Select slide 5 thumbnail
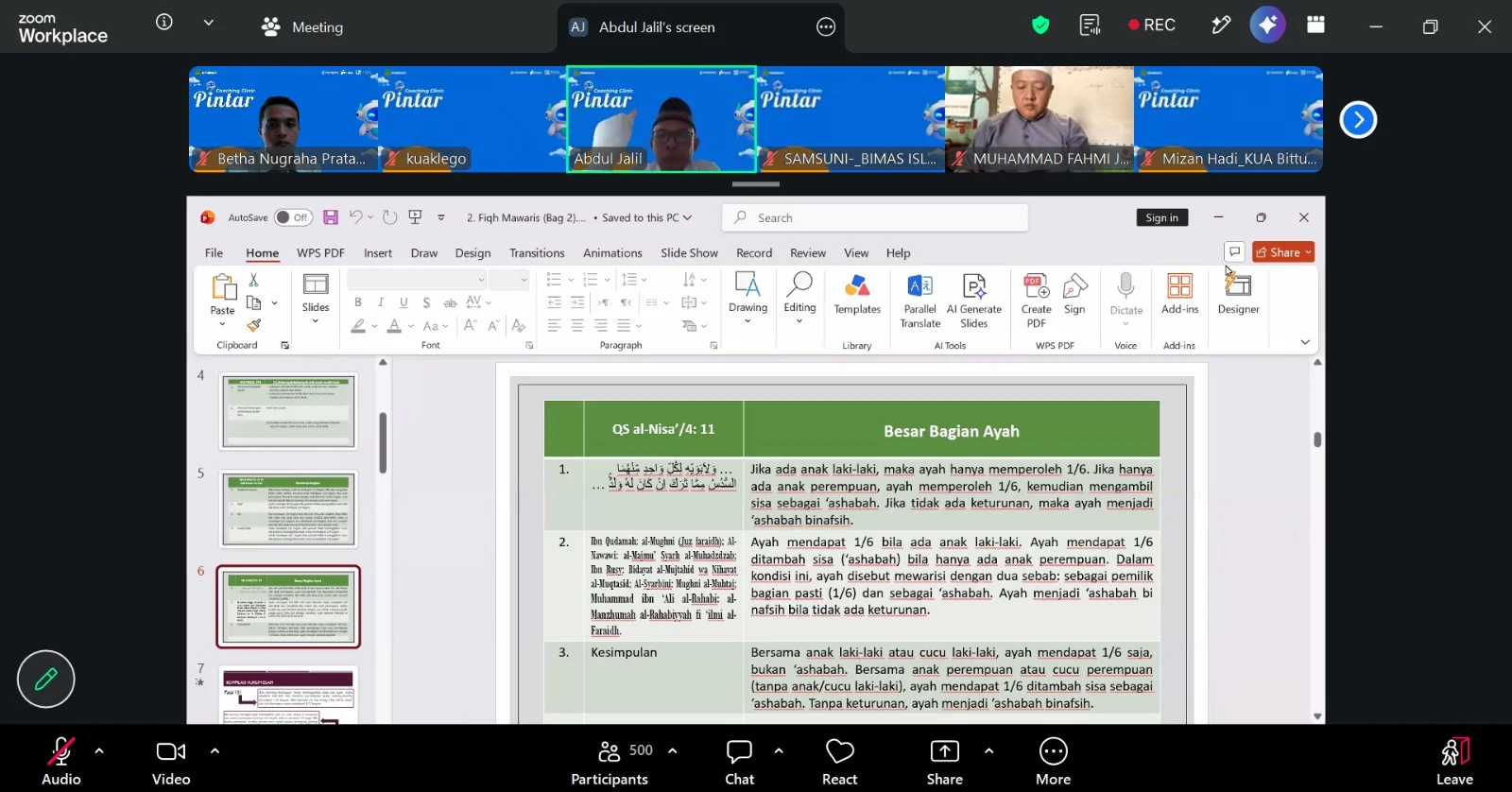 (288, 509)
